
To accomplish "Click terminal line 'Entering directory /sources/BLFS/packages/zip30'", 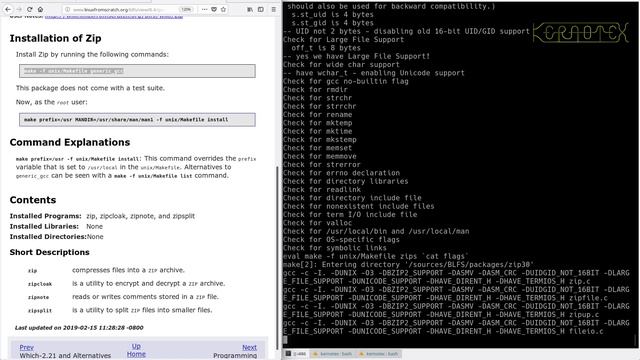I will 409,264.
